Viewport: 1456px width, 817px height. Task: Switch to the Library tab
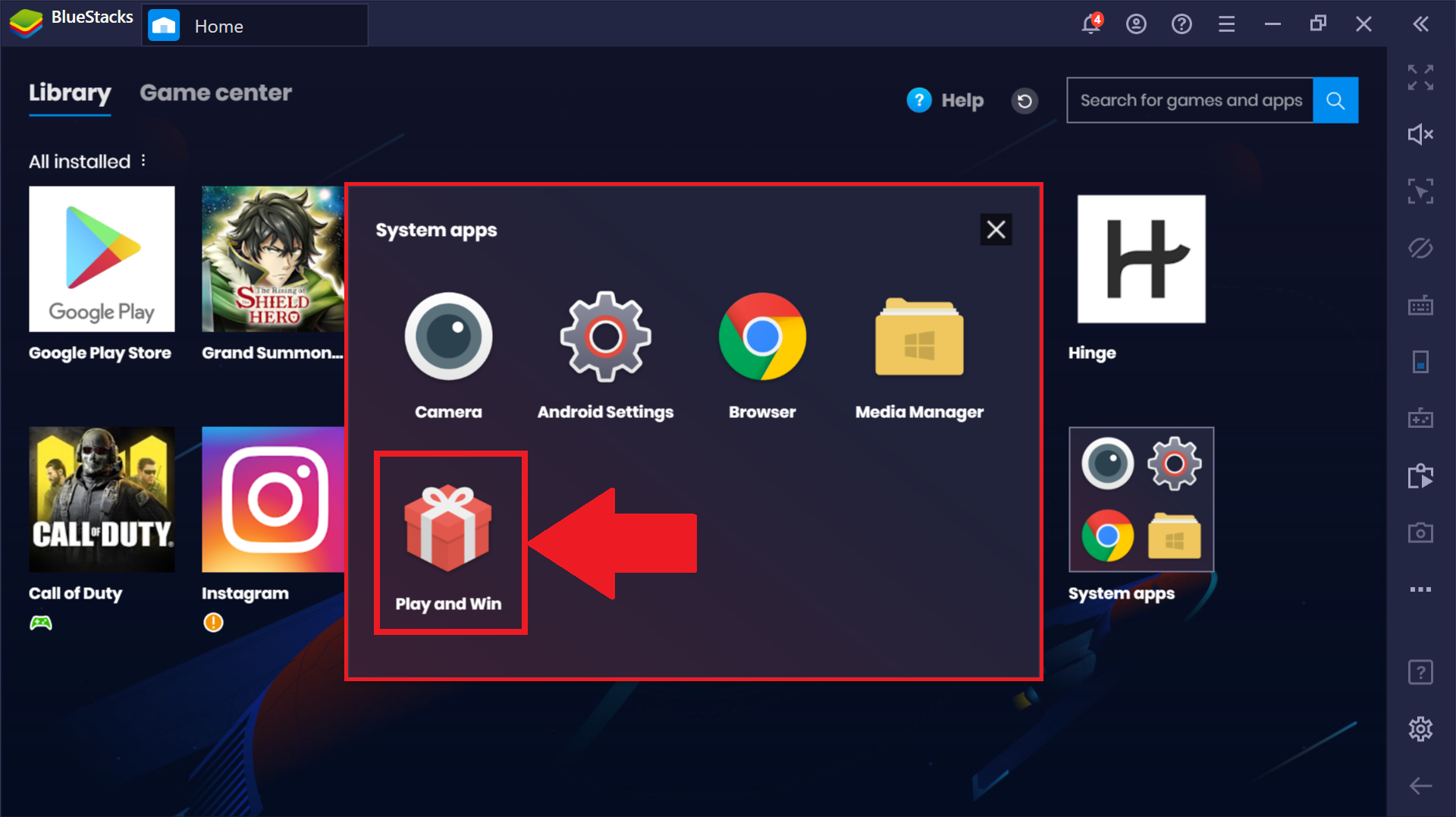pyautogui.click(x=70, y=93)
